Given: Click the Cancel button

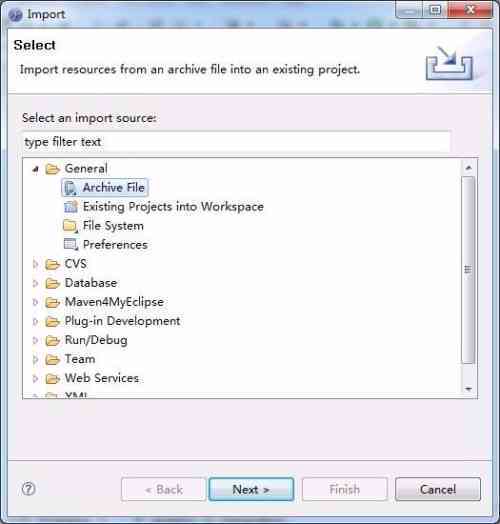Looking at the screenshot, I should pyautogui.click(x=438, y=489).
